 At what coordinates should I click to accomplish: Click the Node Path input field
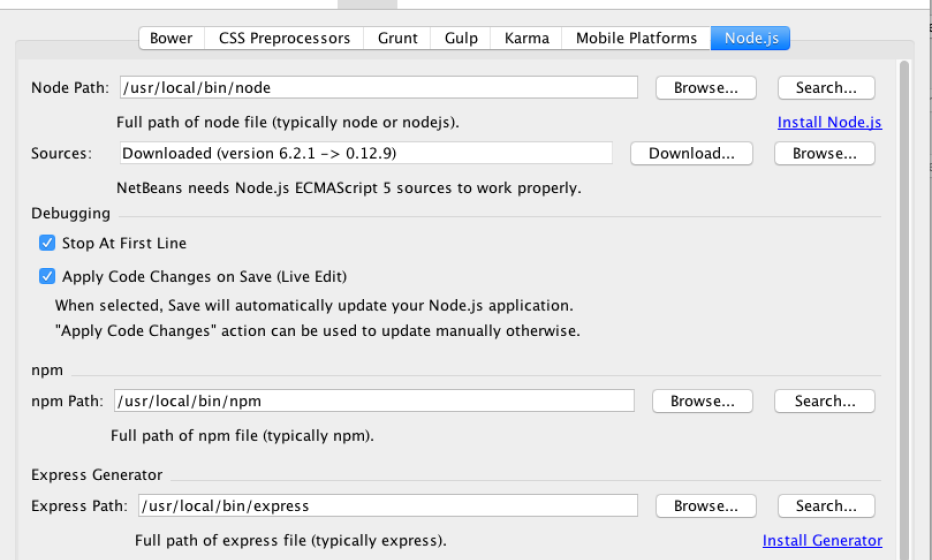378,88
